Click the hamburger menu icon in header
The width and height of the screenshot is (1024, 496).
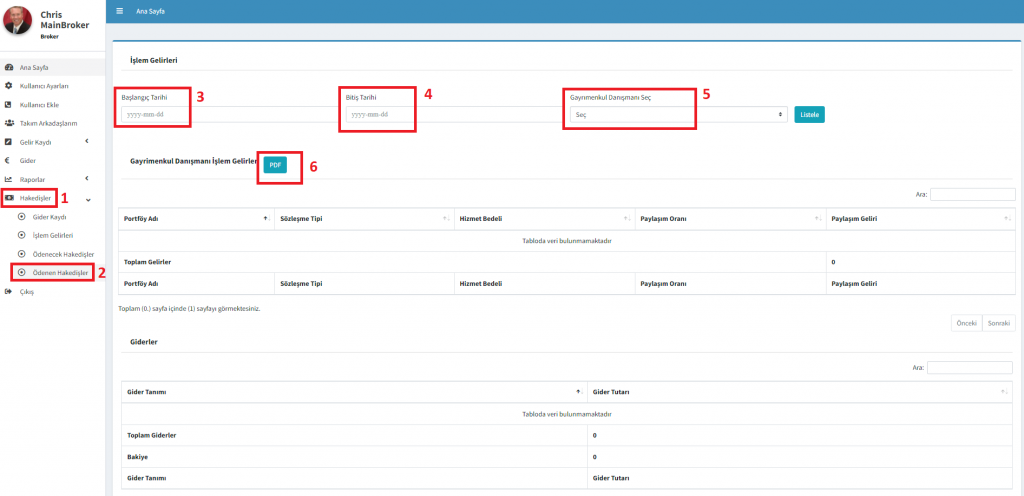[x=120, y=10]
